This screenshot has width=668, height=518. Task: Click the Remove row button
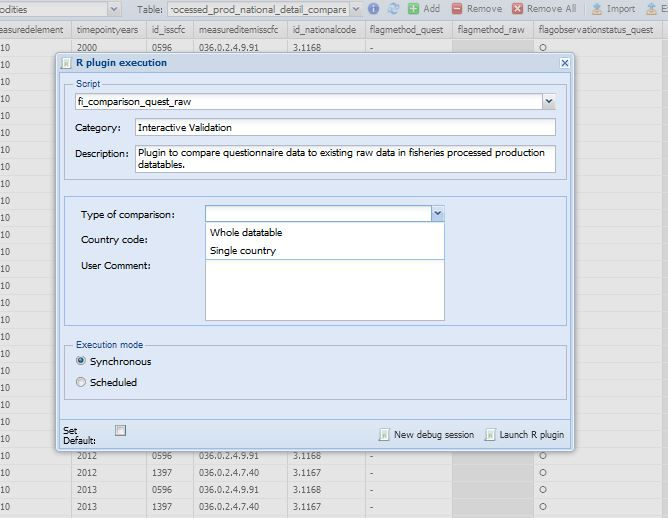(476, 8)
